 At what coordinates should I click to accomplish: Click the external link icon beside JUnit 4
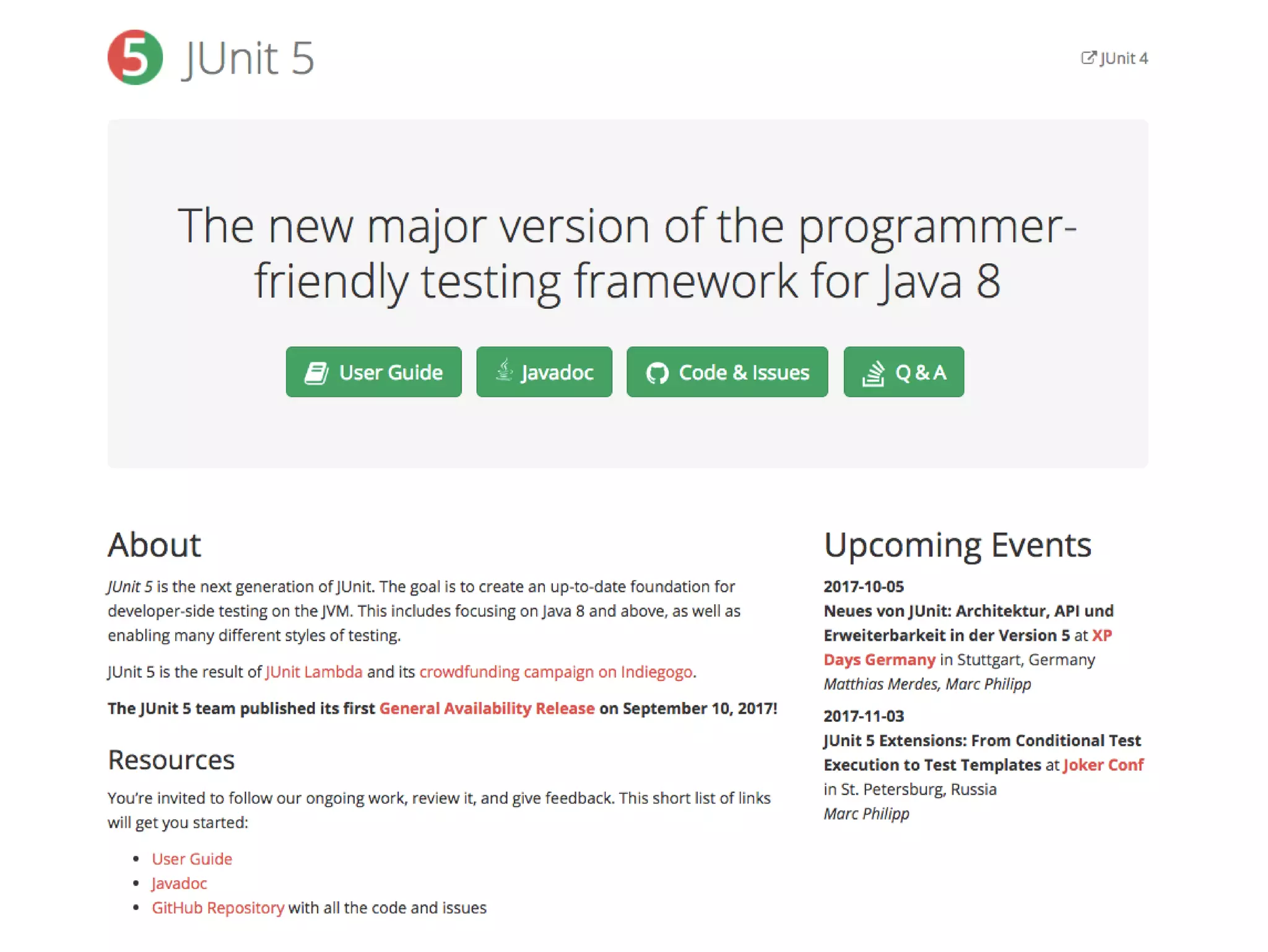(x=1088, y=58)
